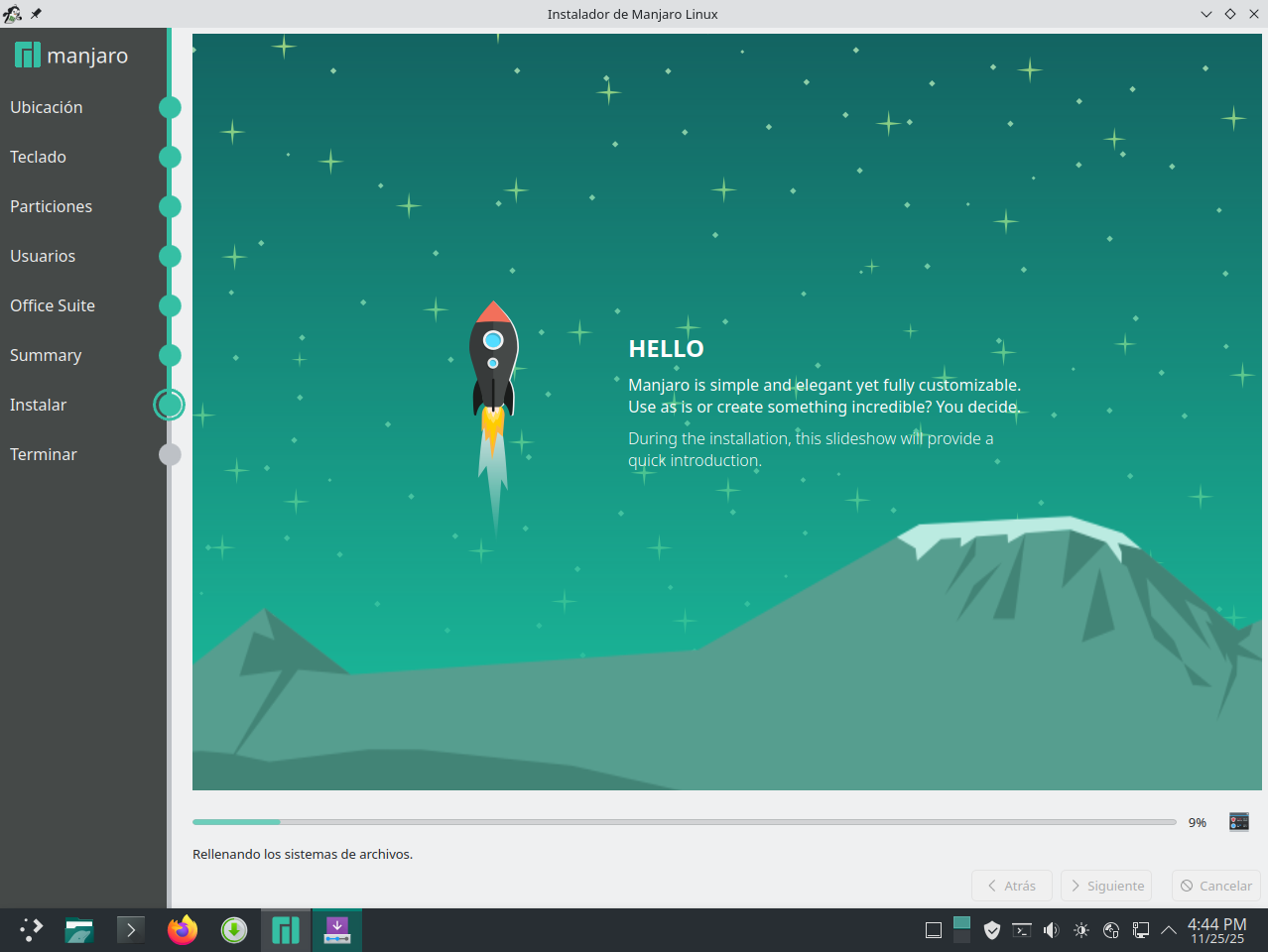Image resolution: width=1268 pixels, height=952 pixels.
Task: Pin the installer window on all desktops
Action: tap(36, 14)
